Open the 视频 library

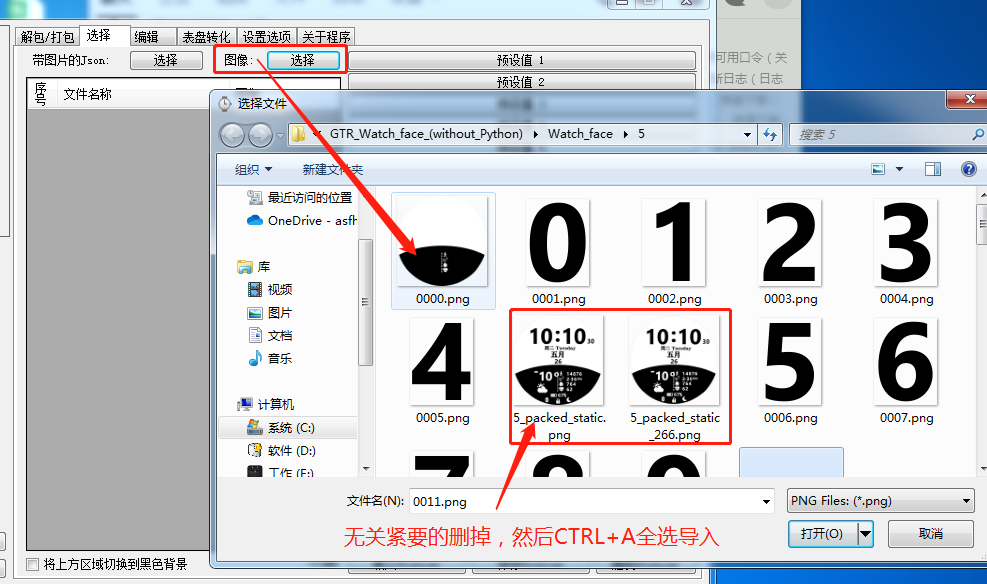(x=270, y=289)
